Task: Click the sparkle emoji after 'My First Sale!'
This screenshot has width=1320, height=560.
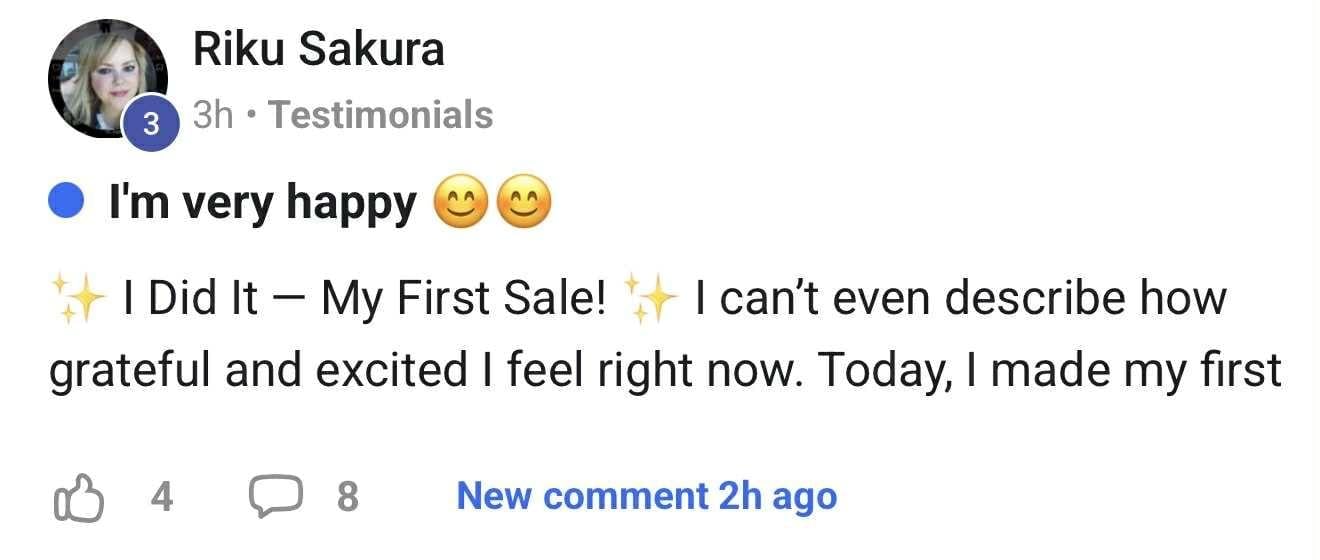Action: [x=651, y=299]
